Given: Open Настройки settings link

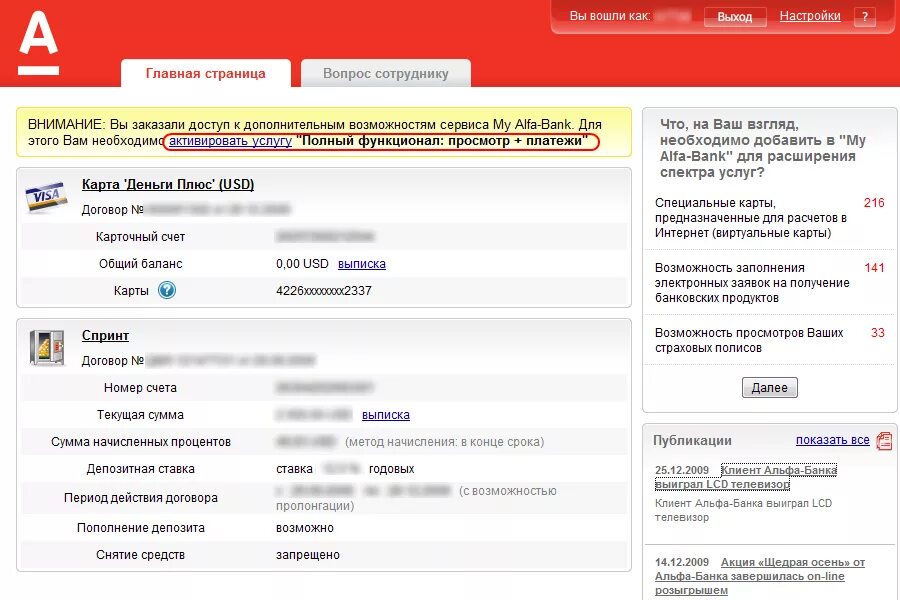Looking at the screenshot, I should click(810, 16).
